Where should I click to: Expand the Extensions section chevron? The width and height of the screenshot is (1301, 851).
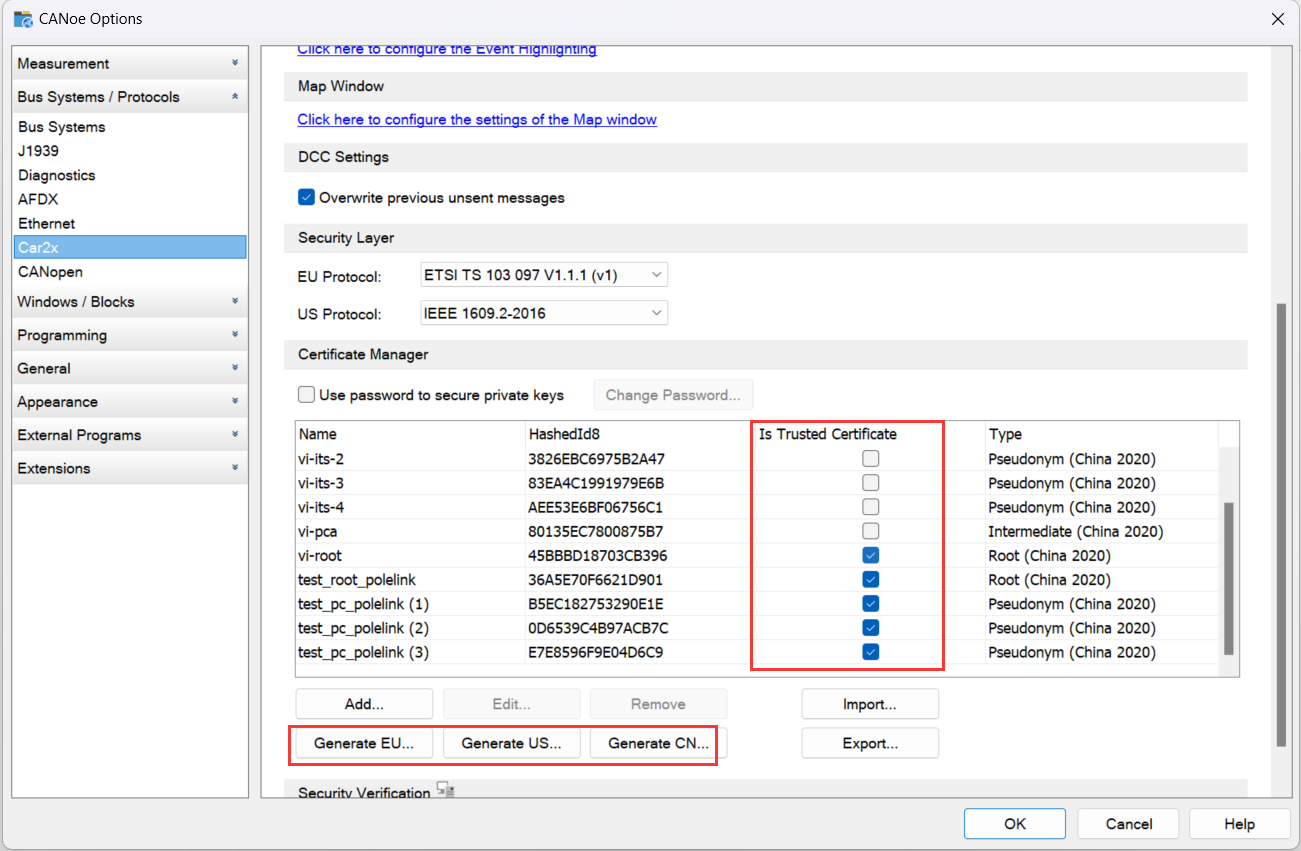click(235, 468)
